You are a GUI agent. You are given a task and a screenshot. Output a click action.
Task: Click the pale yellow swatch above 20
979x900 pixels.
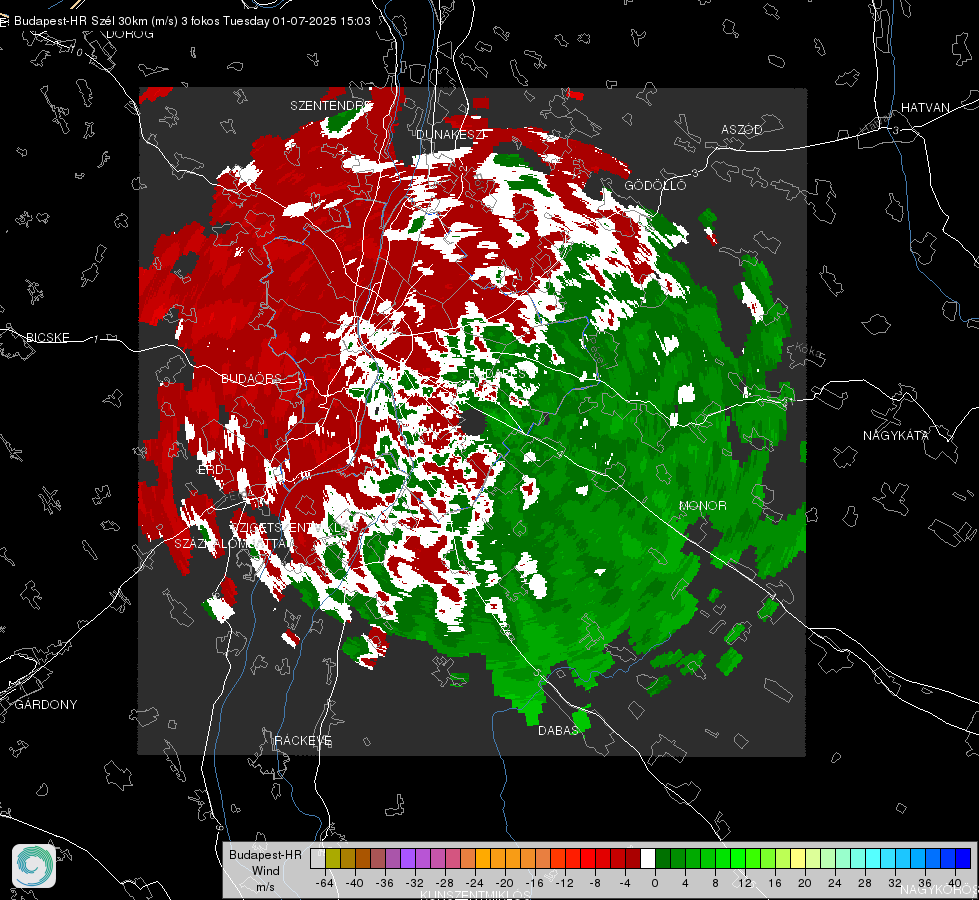coord(798,858)
